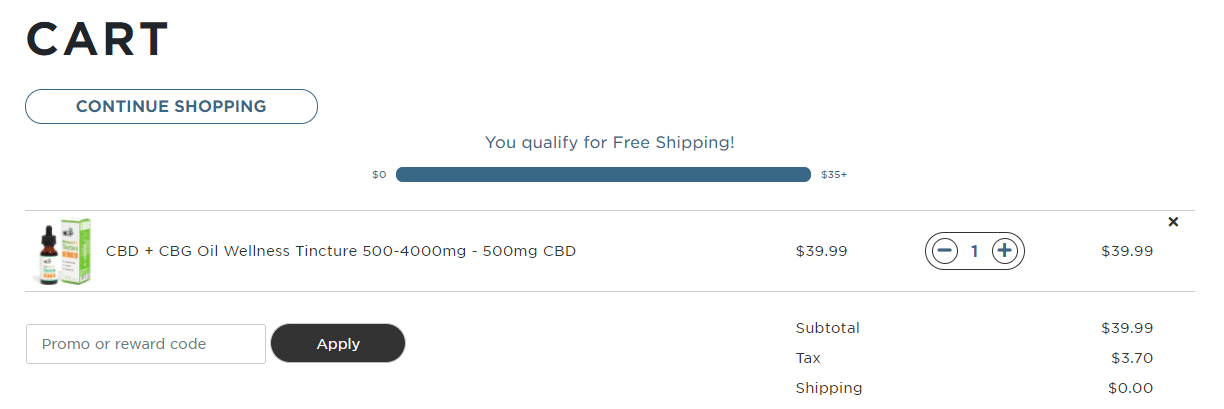Open the CBD tincture product thumbnail
Image resolution: width=1224 pixels, height=409 pixels.
60,252
